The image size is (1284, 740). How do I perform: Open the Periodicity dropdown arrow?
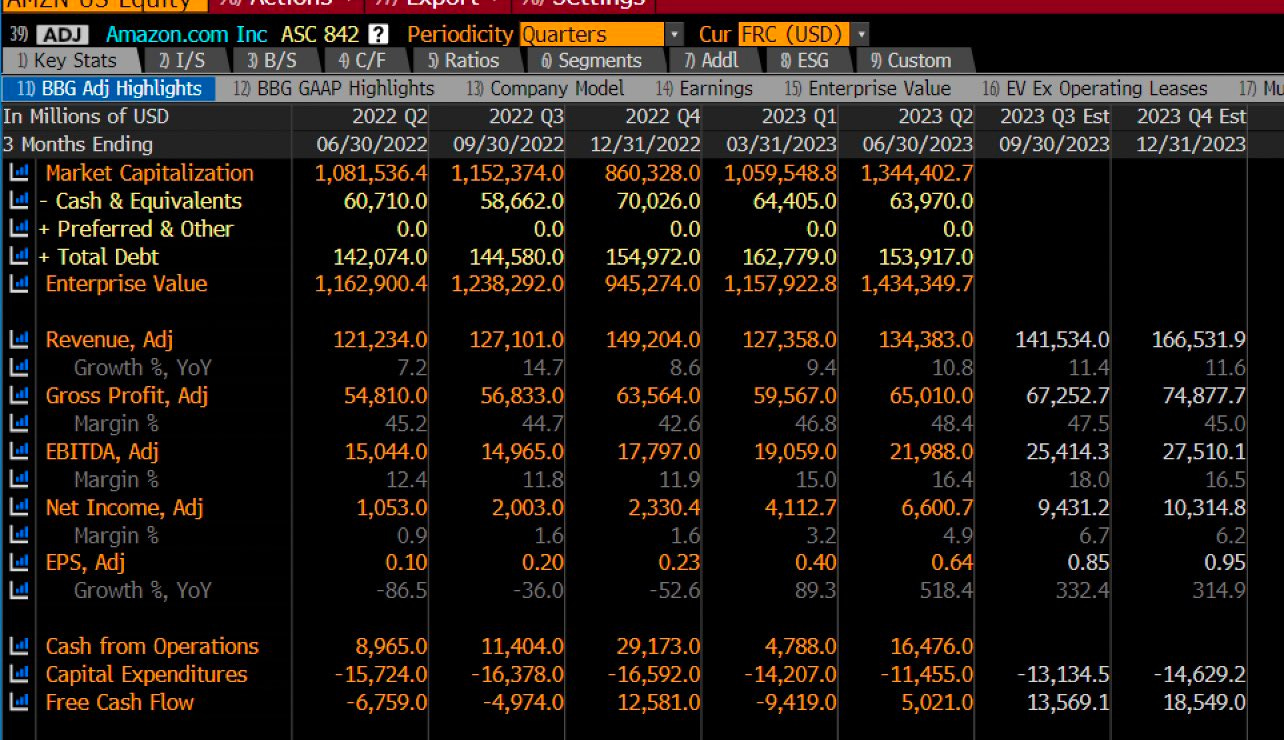pyautogui.click(x=674, y=34)
